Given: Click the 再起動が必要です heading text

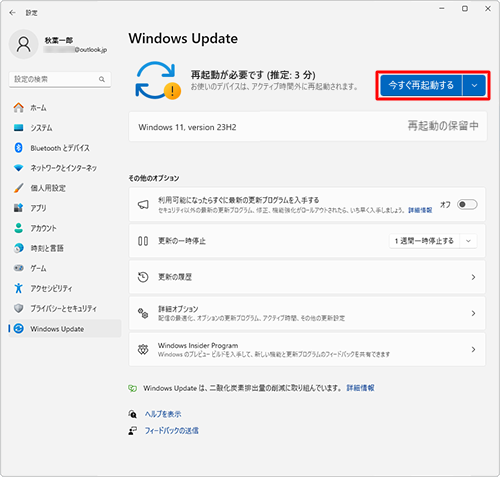Looking at the screenshot, I should pyautogui.click(x=253, y=75).
